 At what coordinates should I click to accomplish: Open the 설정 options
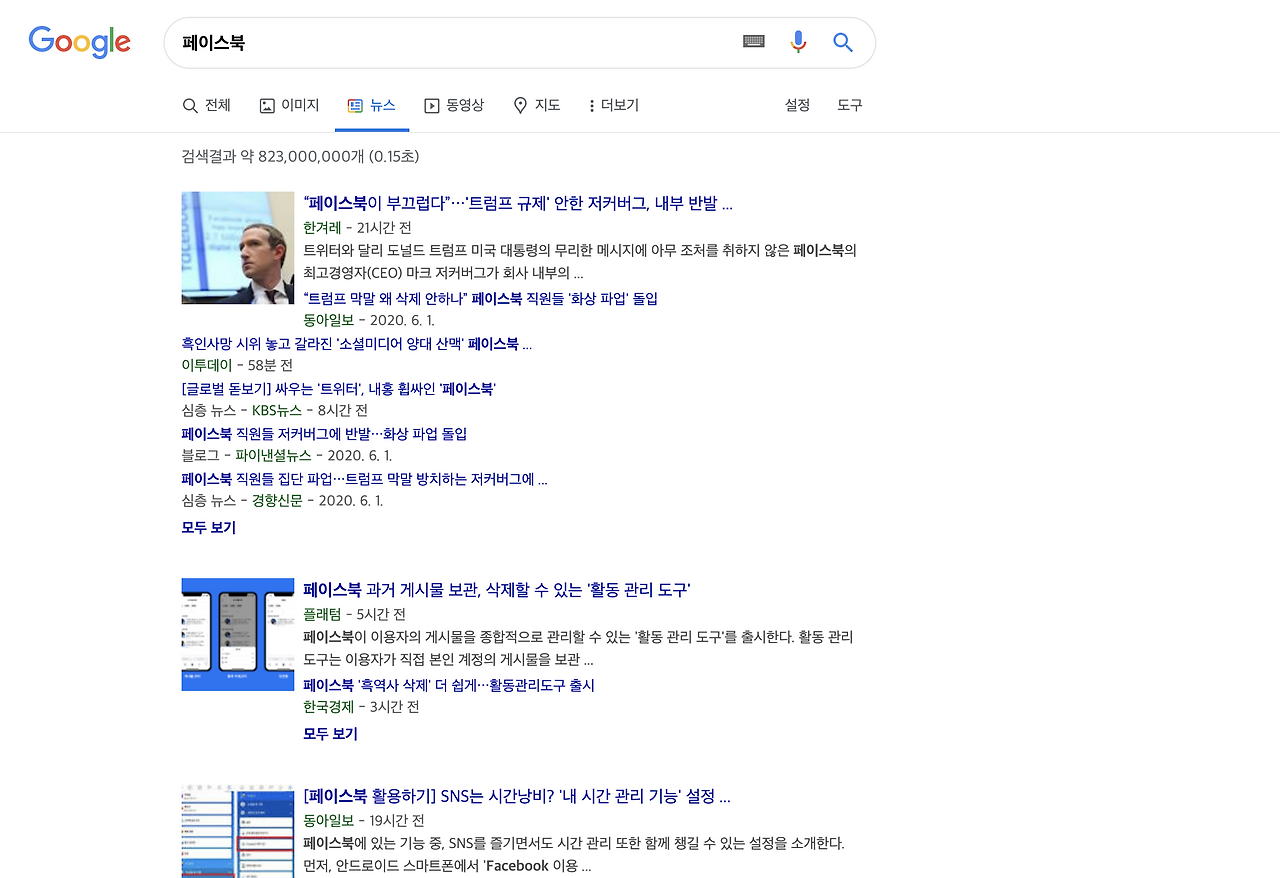[797, 104]
